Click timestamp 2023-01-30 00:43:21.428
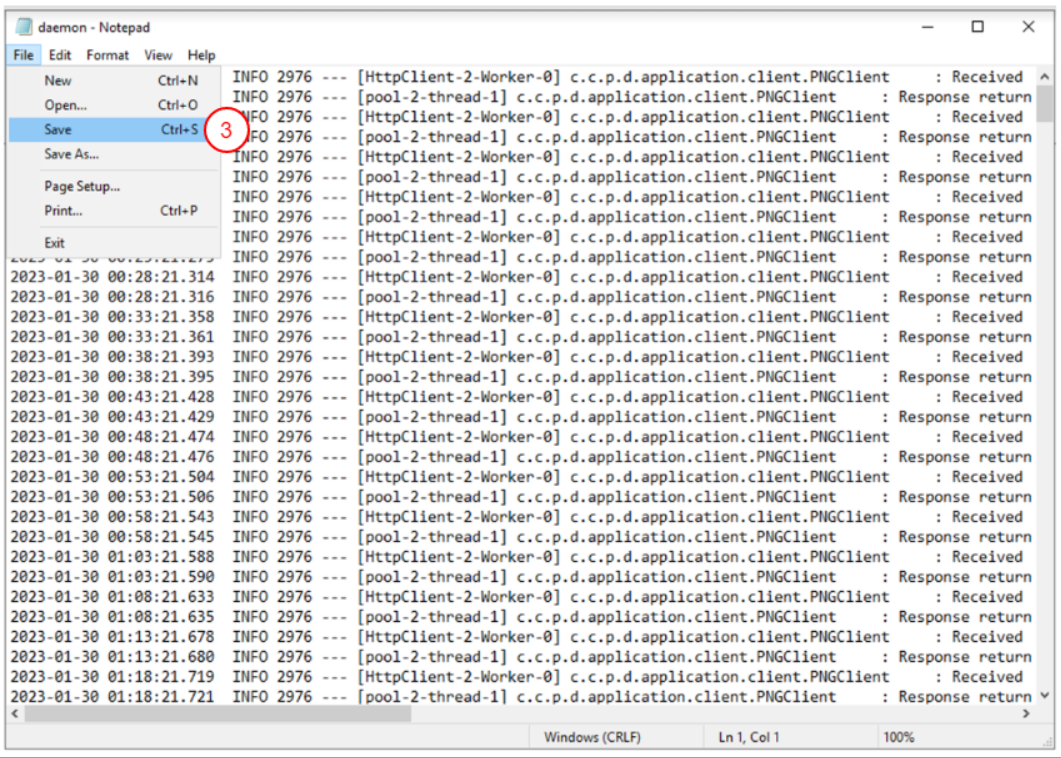1061x758 pixels. tap(112, 397)
